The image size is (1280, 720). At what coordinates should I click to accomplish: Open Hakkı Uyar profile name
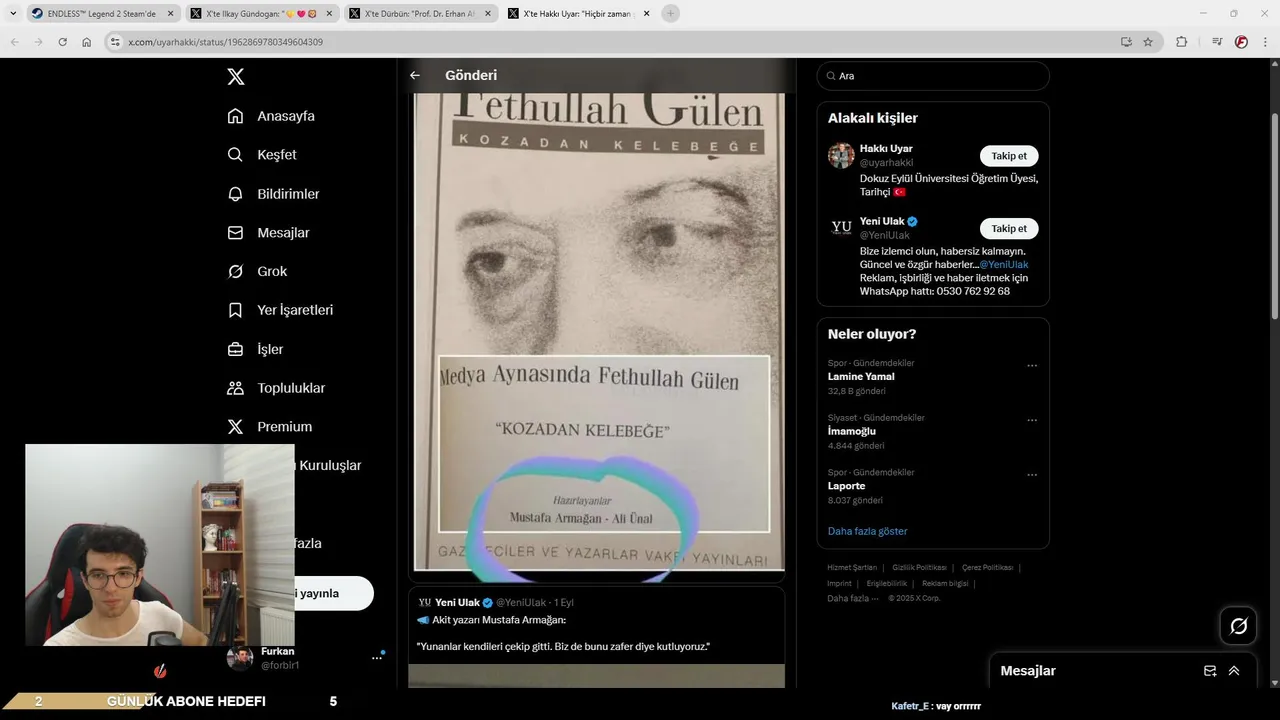coord(886,149)
